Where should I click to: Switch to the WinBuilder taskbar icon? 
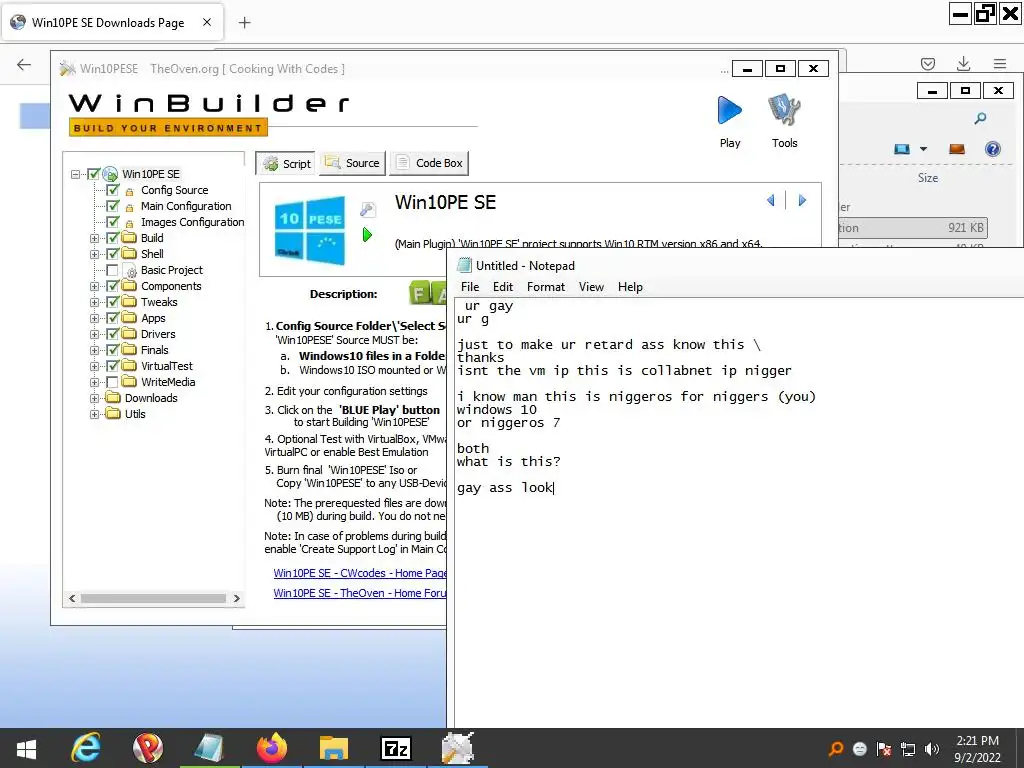coord(457,748)
